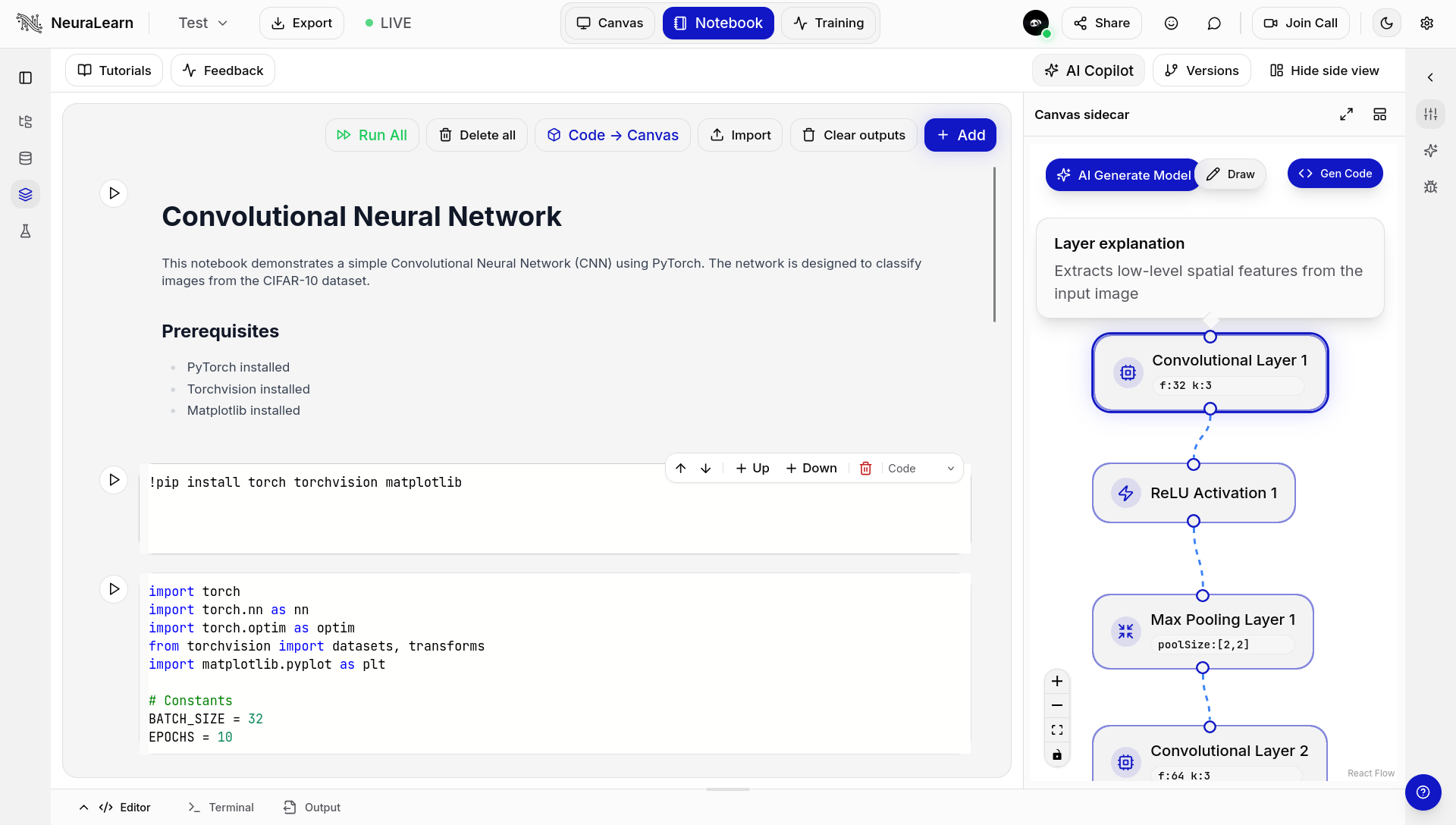Click the chat bubble icon in the top bar
The image size is (1456, 825).
[1214, 23]
